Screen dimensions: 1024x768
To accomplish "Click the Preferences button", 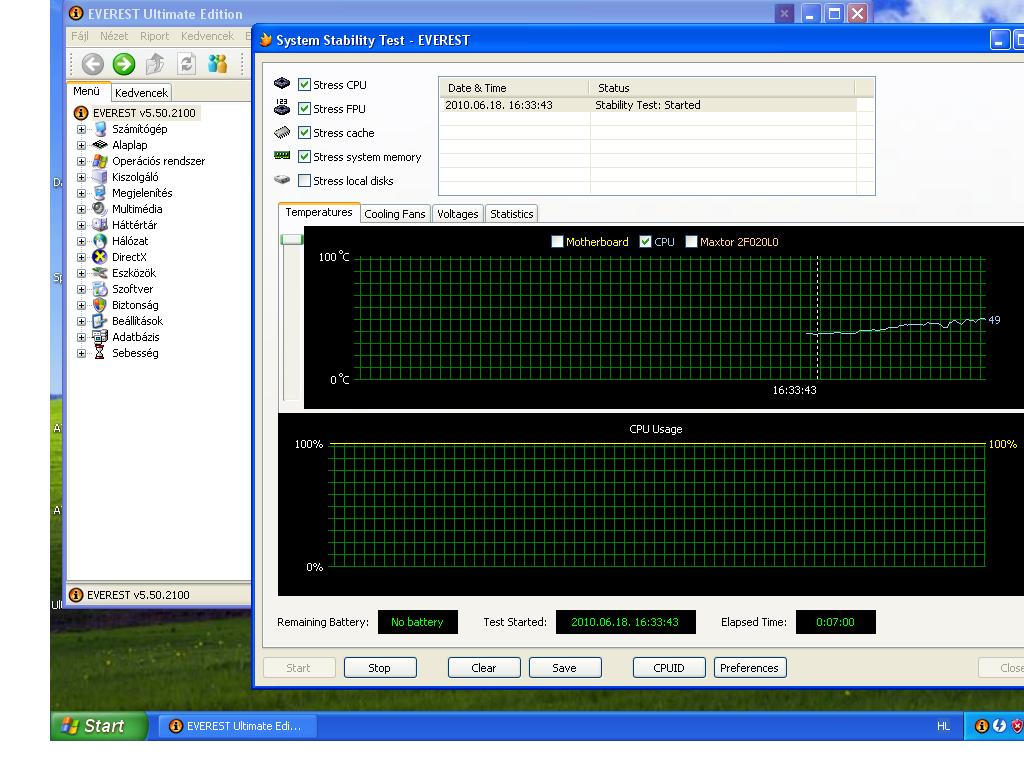I will 749,667.
